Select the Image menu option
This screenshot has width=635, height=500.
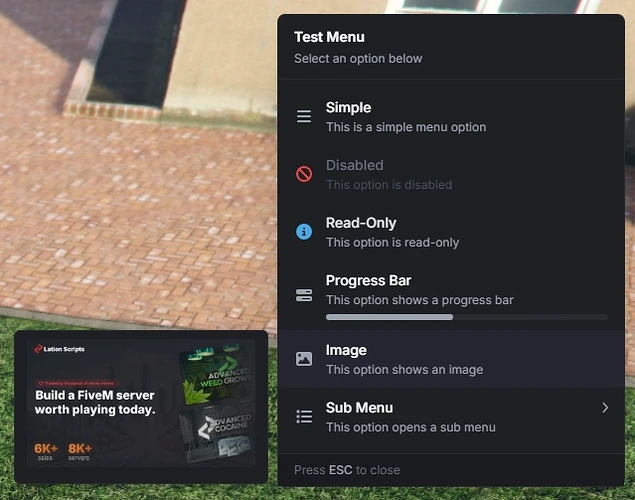451,359
